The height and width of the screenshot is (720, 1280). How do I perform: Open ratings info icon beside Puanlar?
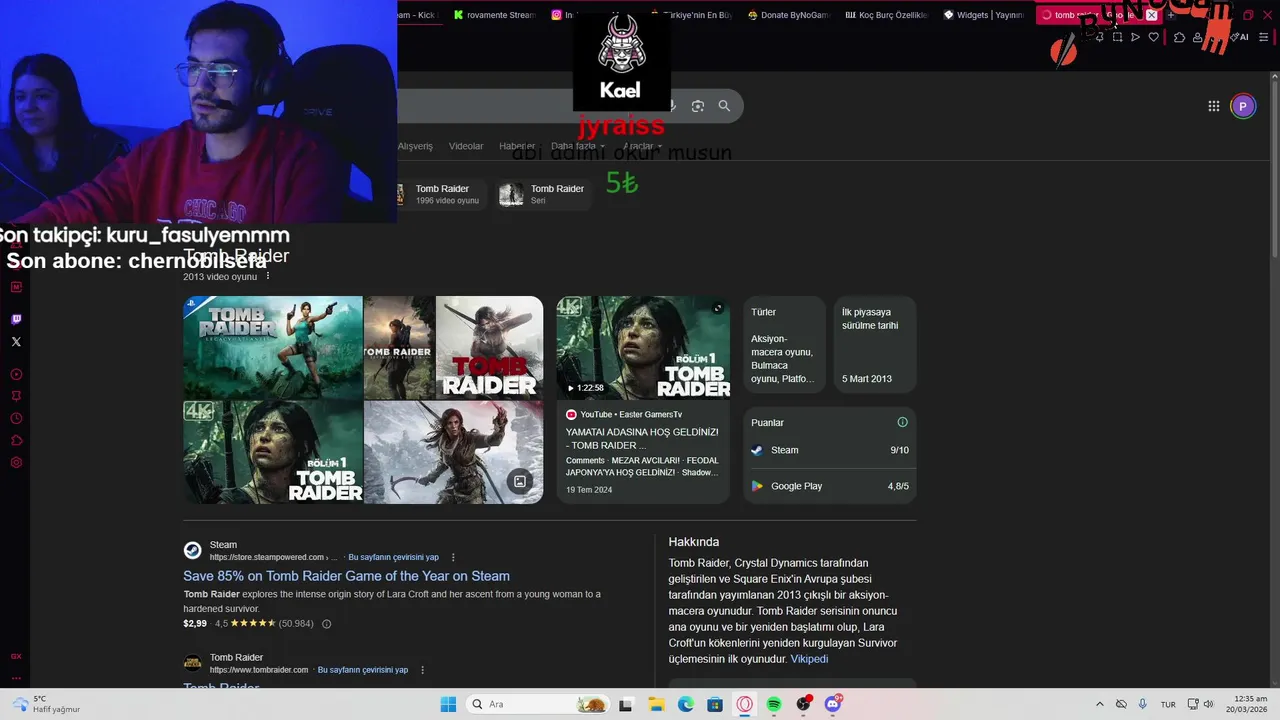pos(902,422)
